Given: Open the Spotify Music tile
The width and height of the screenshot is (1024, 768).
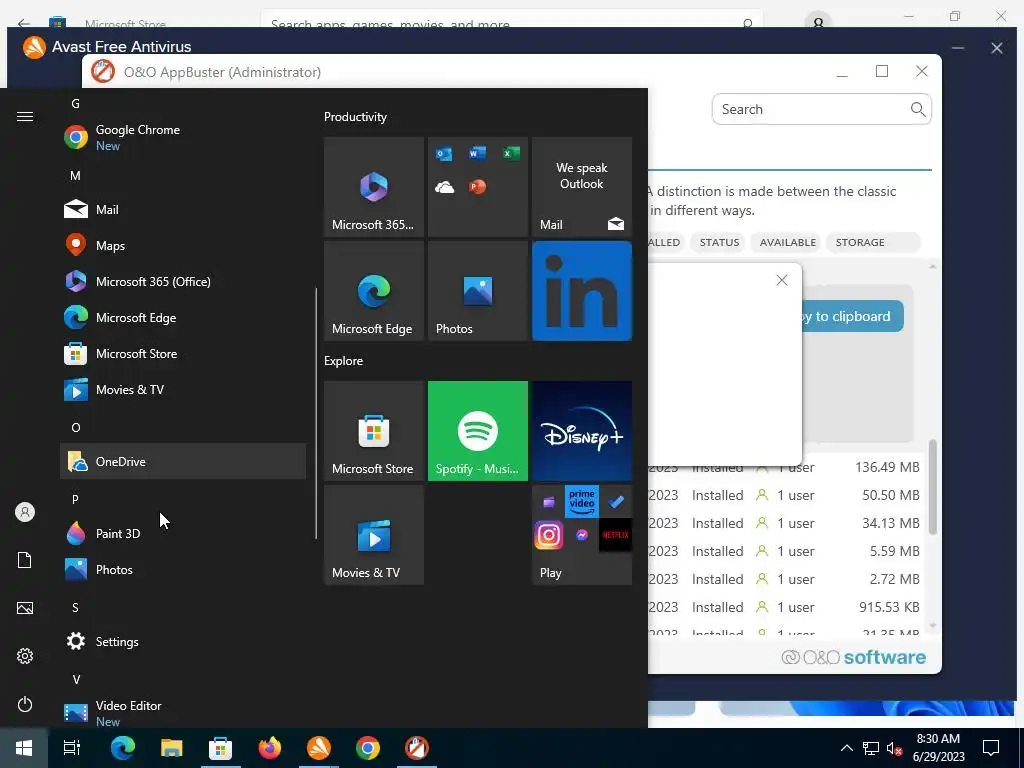Looking at the screenshot, I should (478, 431).
